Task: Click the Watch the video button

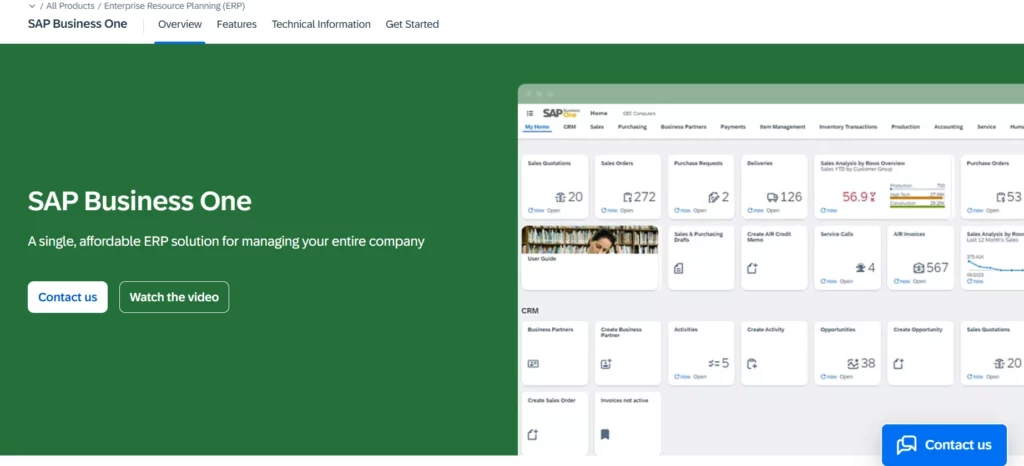Action: pos(174,297)
